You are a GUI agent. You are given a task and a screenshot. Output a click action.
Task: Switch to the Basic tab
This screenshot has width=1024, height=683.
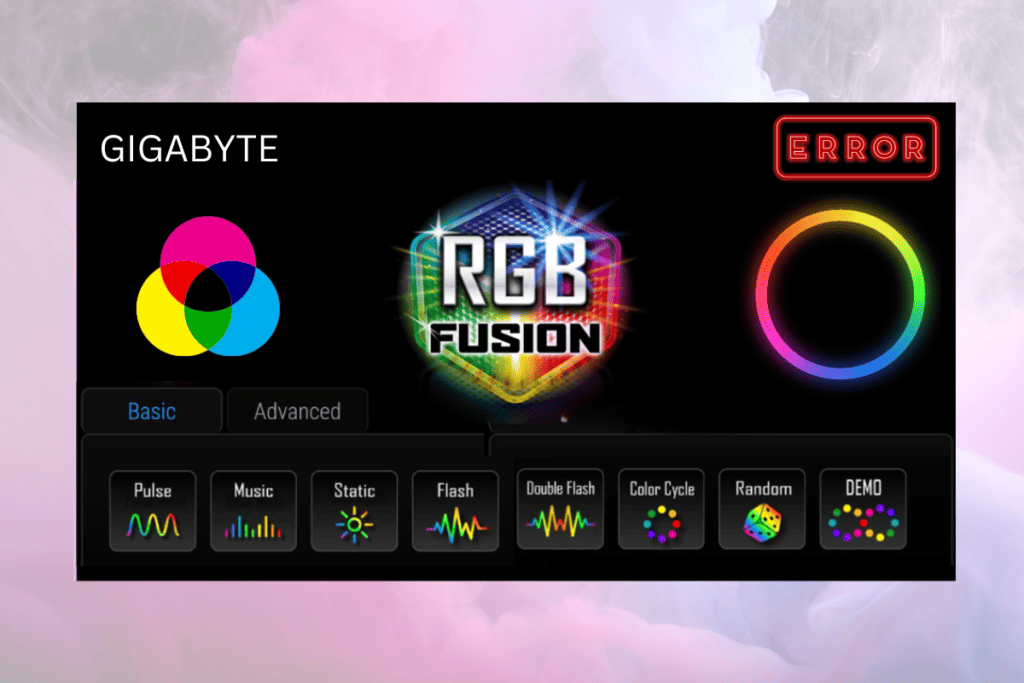[151, 410]
